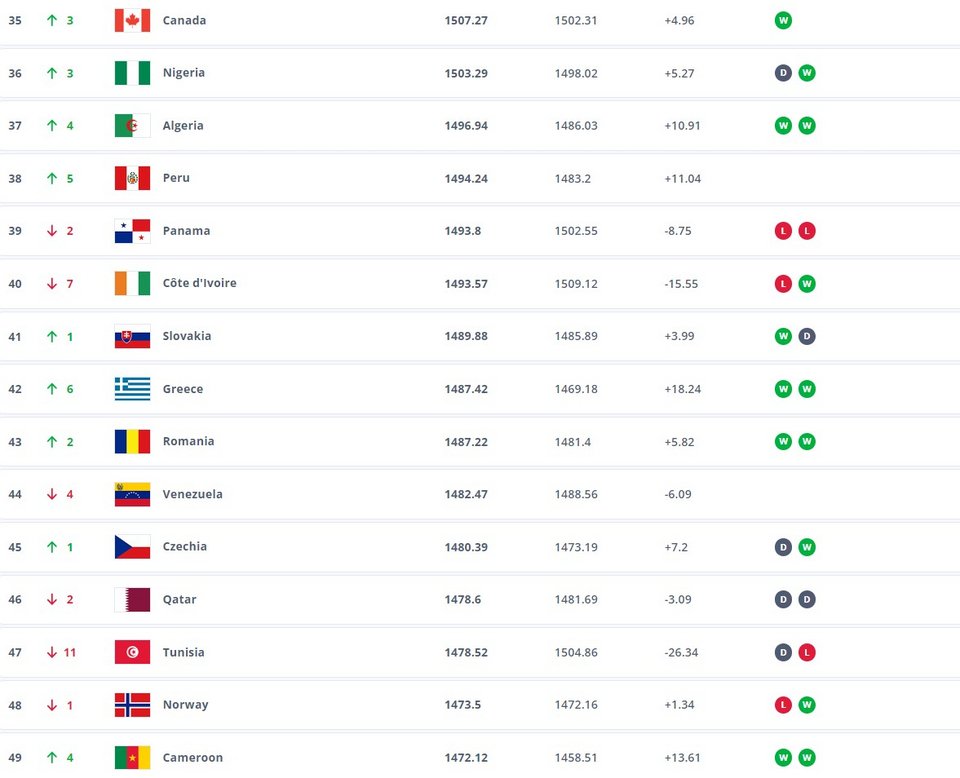Open the Côte d'Ivoire team link

200,283
